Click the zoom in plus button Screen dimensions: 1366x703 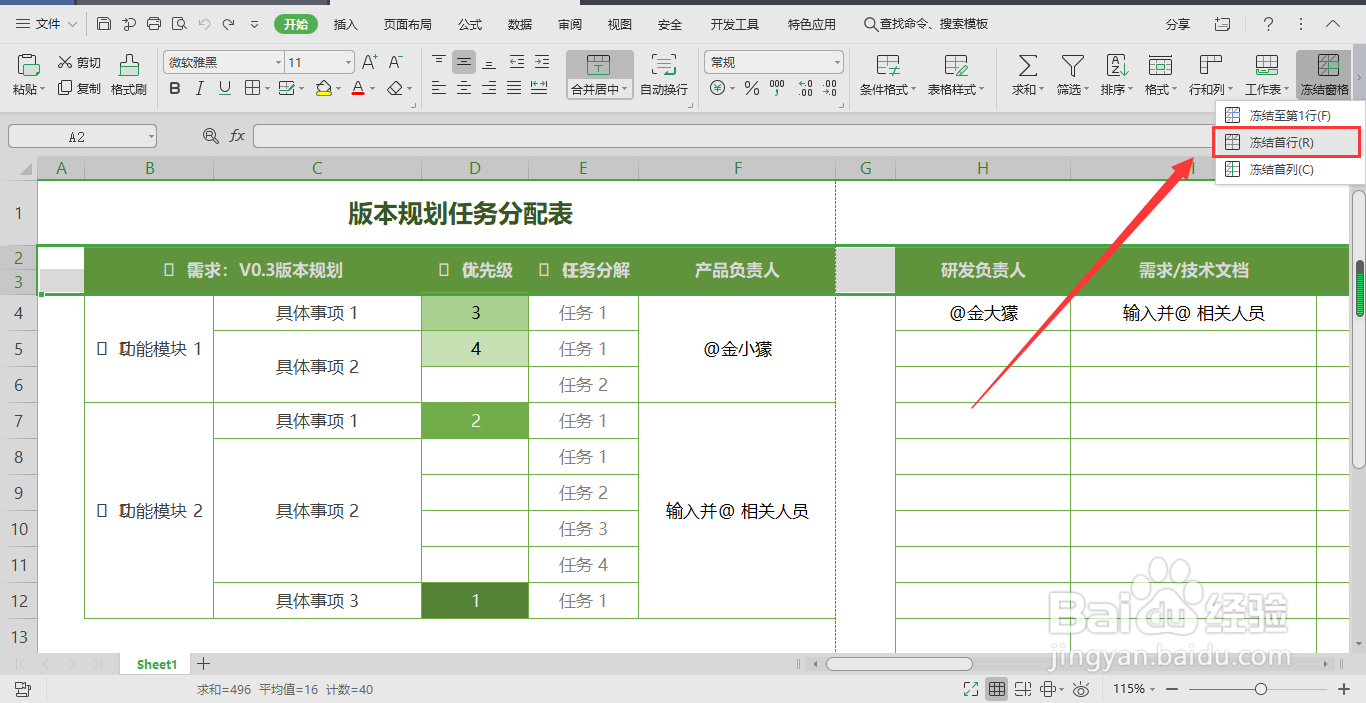(1344, 689)
